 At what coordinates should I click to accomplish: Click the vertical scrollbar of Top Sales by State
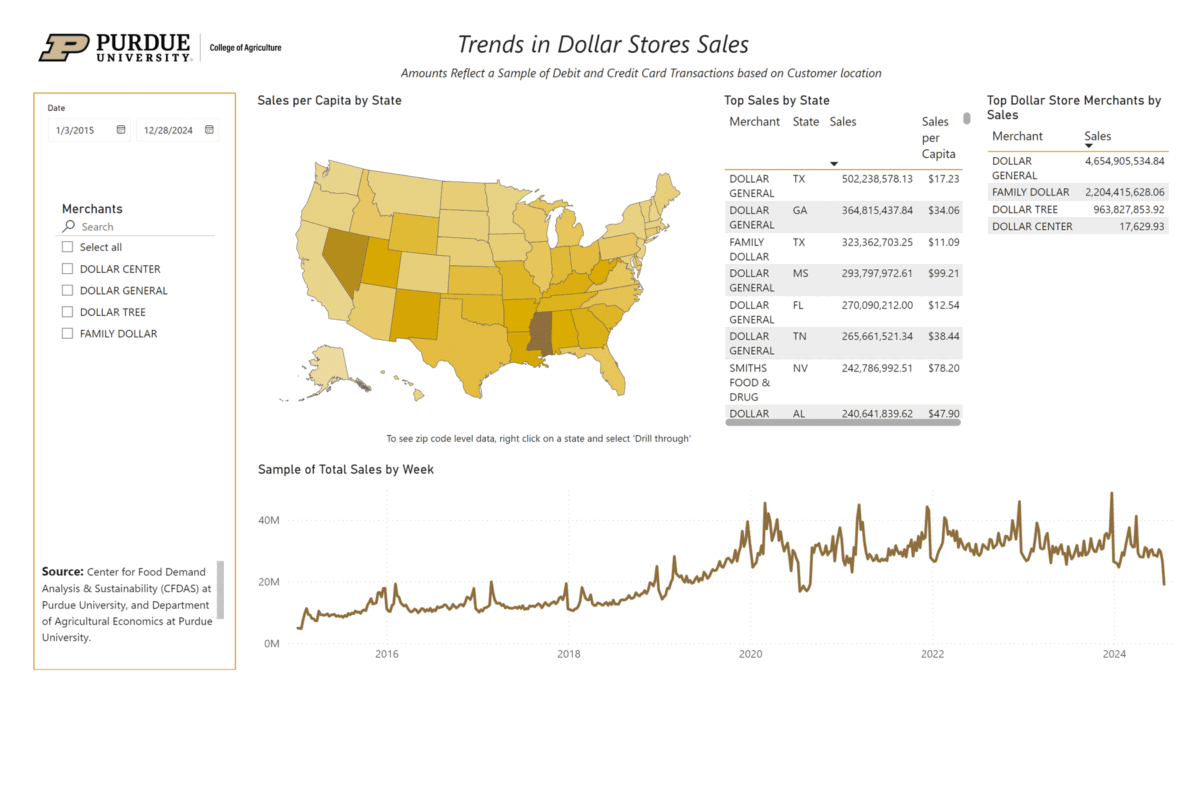tap(967, 118)
